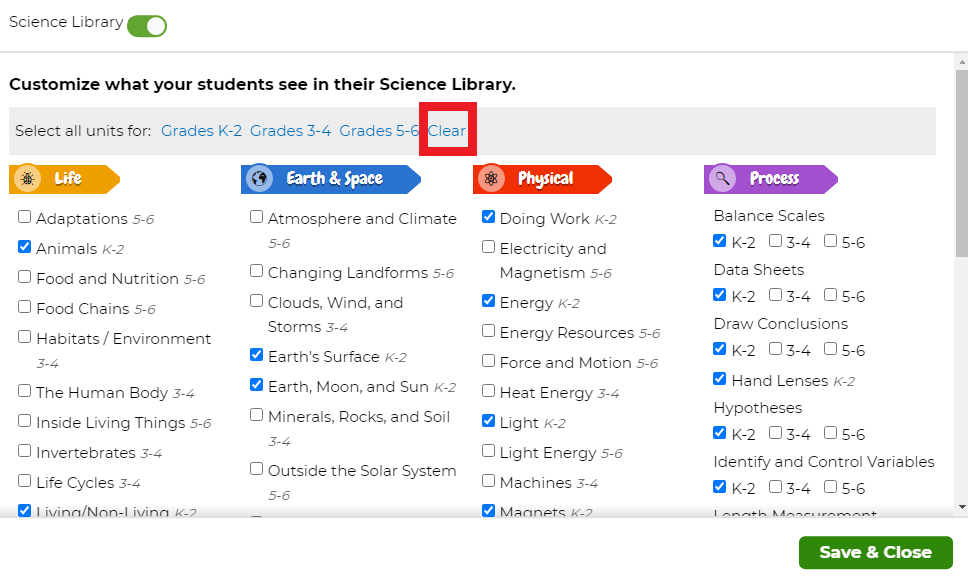Uncheck the Doing Work K-2 unit

(489, 217)
